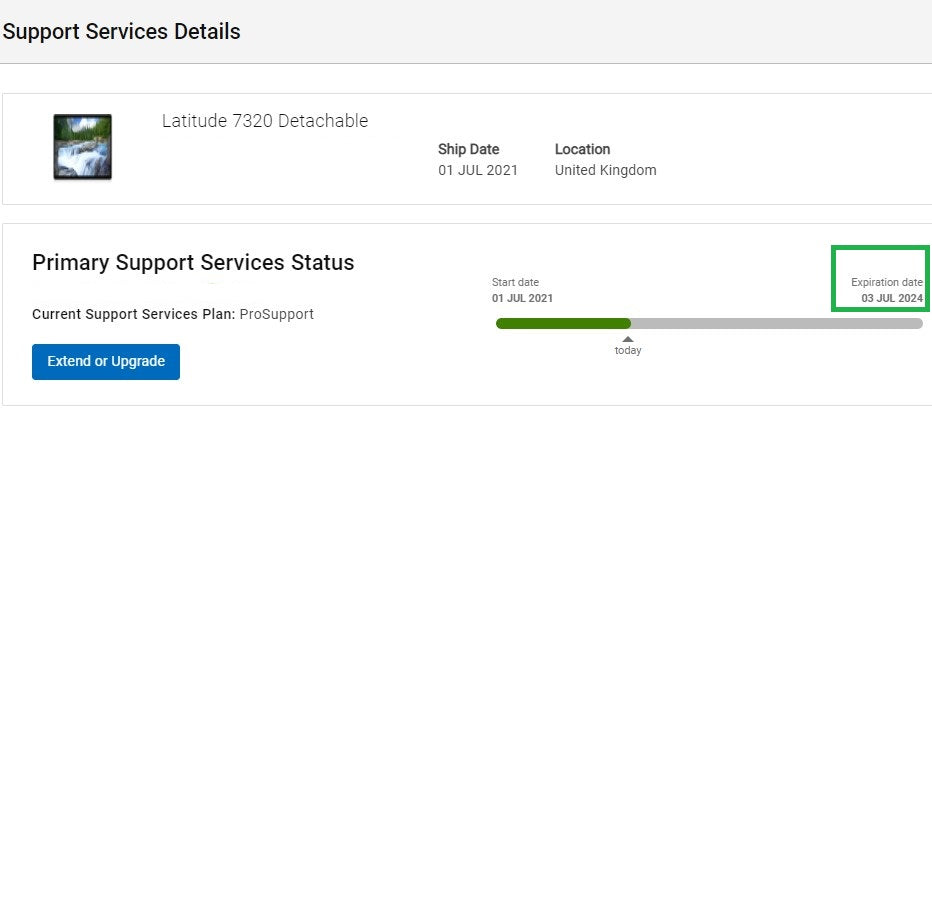Click the Support Services Details page heading
Image resolution: width=932 pixels, height=920 pixels.
coord(121,31)
